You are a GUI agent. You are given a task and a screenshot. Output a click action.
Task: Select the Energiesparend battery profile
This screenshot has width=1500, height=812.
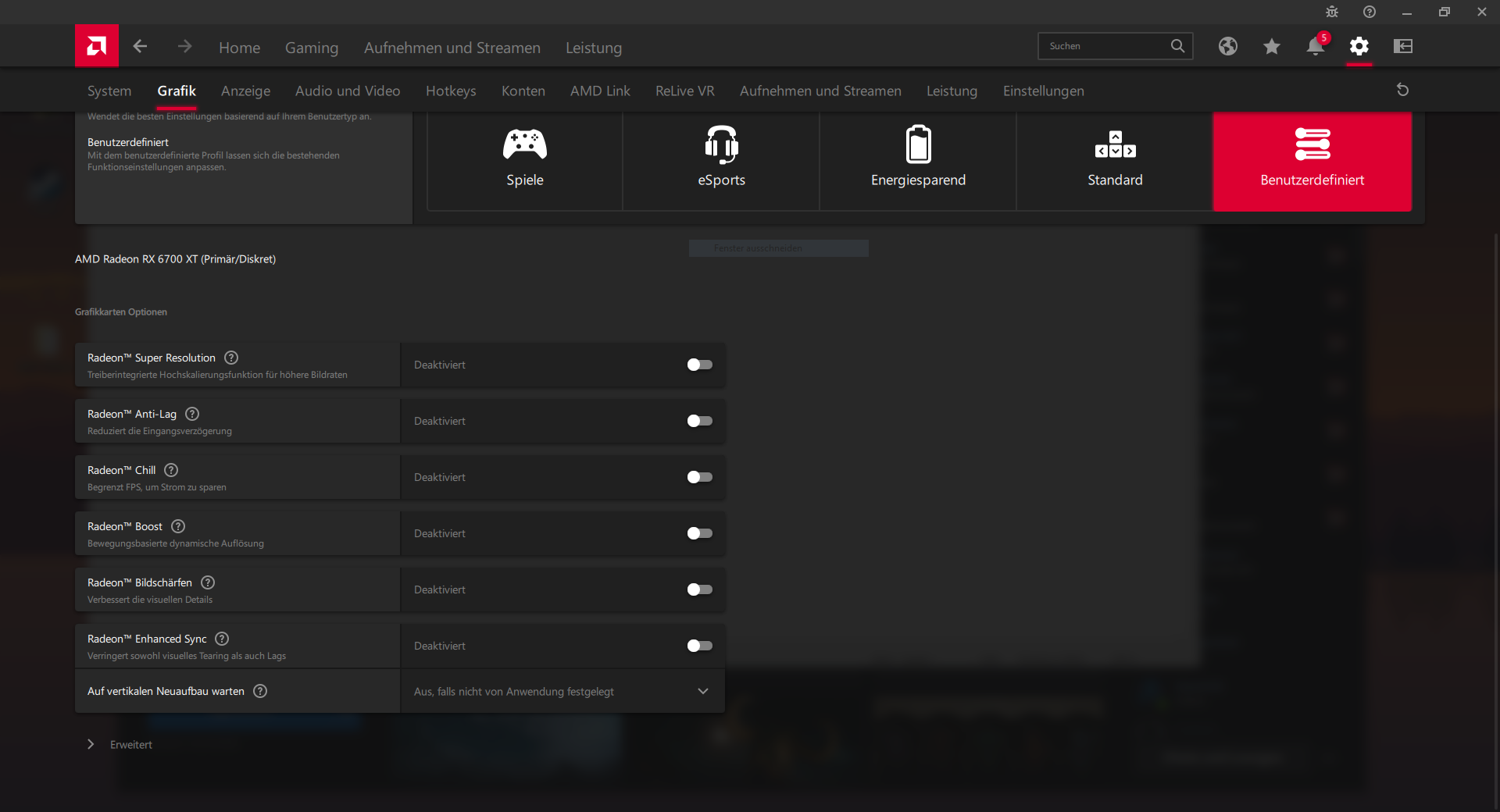918,162
